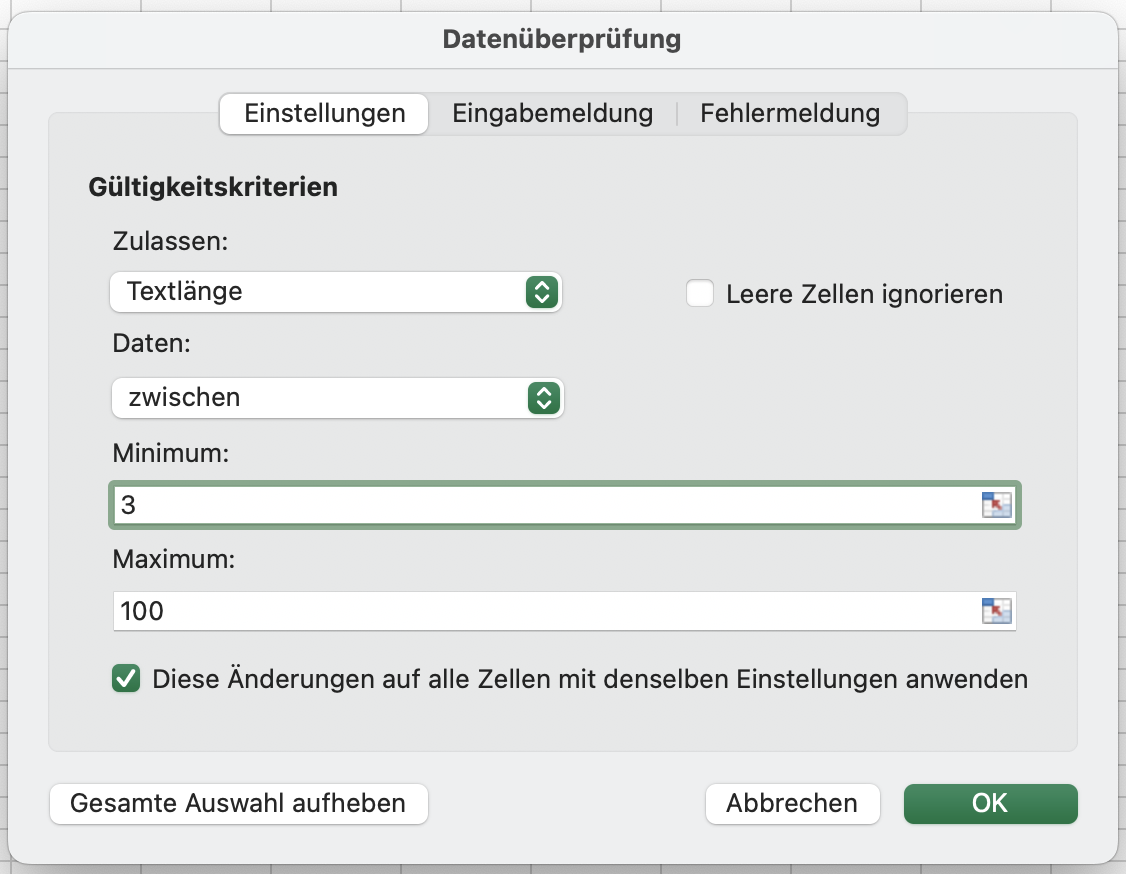Switch to the Fehlermeldung tab
The image size is (1126, 874).
pos(790,113)
